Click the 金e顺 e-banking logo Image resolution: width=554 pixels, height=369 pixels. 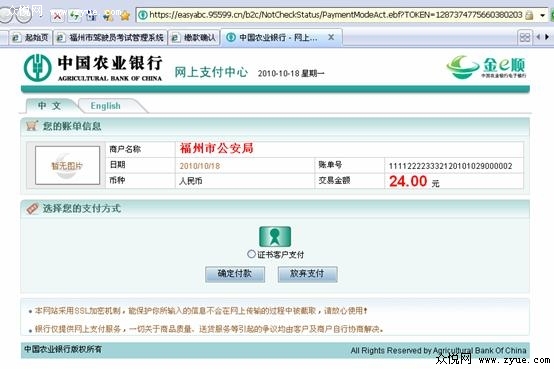487,67
